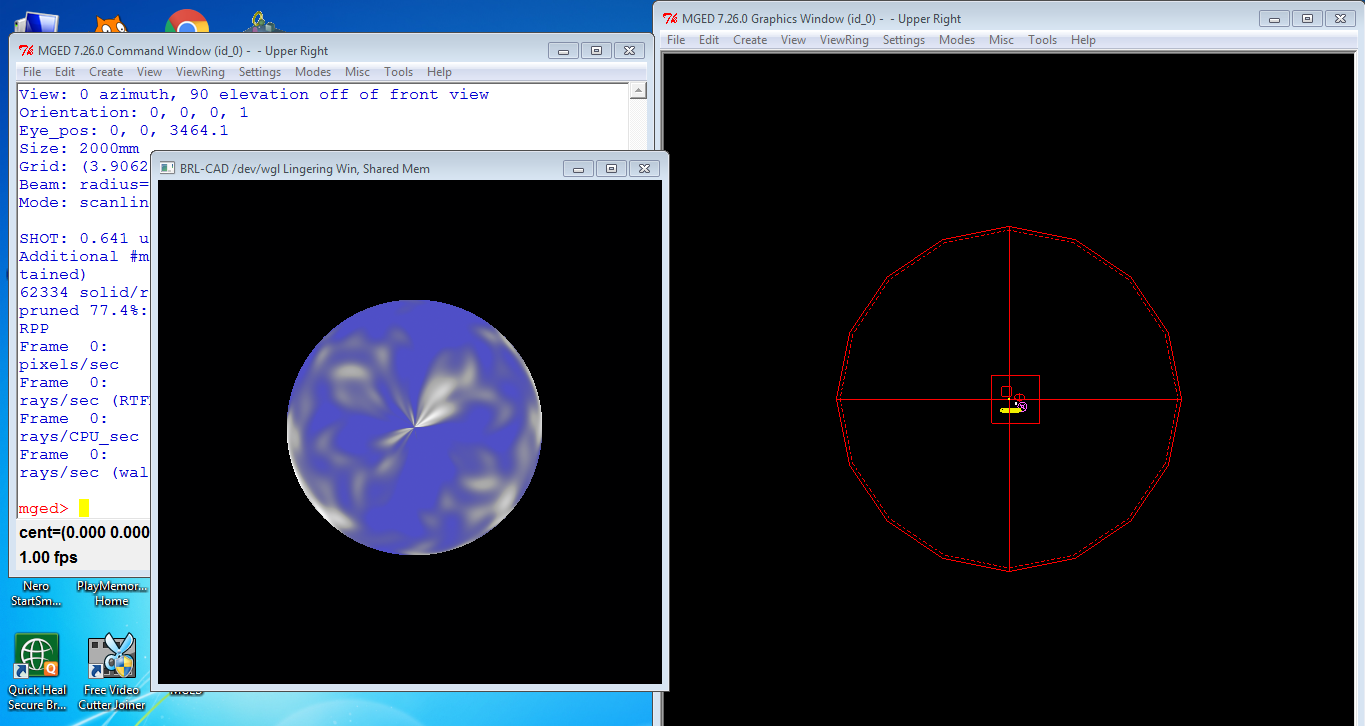Open Quick Heal Secure Browse desktop shortcut
1365x726 pixels.
click(37, 672)
